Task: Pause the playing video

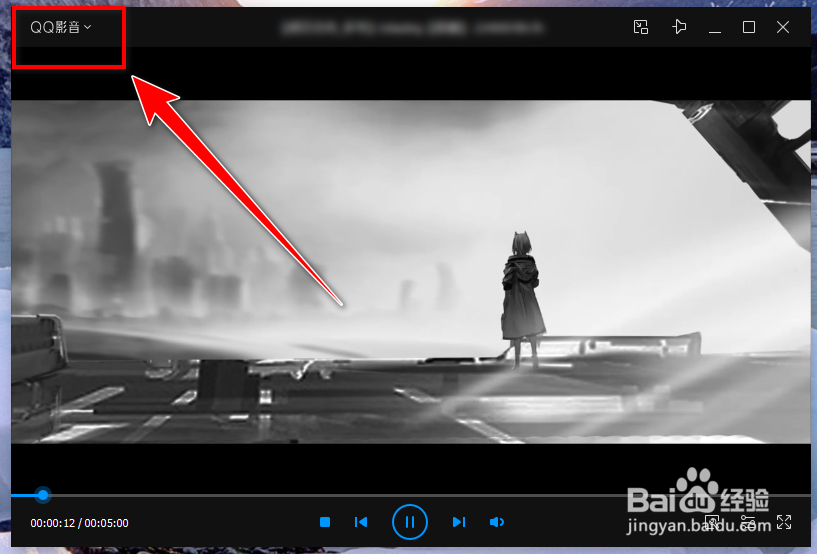Action: 410,522
